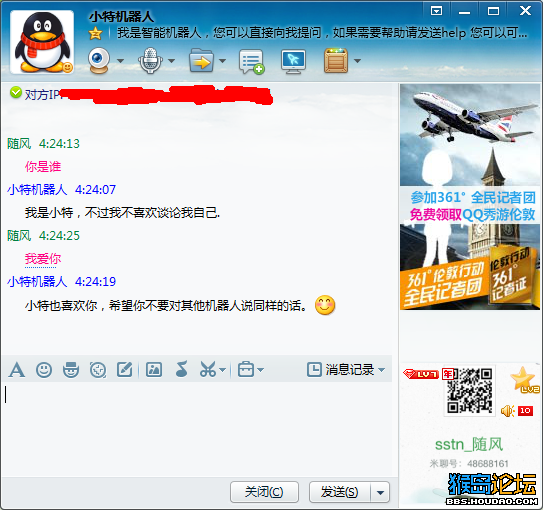The height and width of the screenshot is (510, 543).
Task: Send a window shake icon
Action: pyautogui.click(x=98, y=370)
